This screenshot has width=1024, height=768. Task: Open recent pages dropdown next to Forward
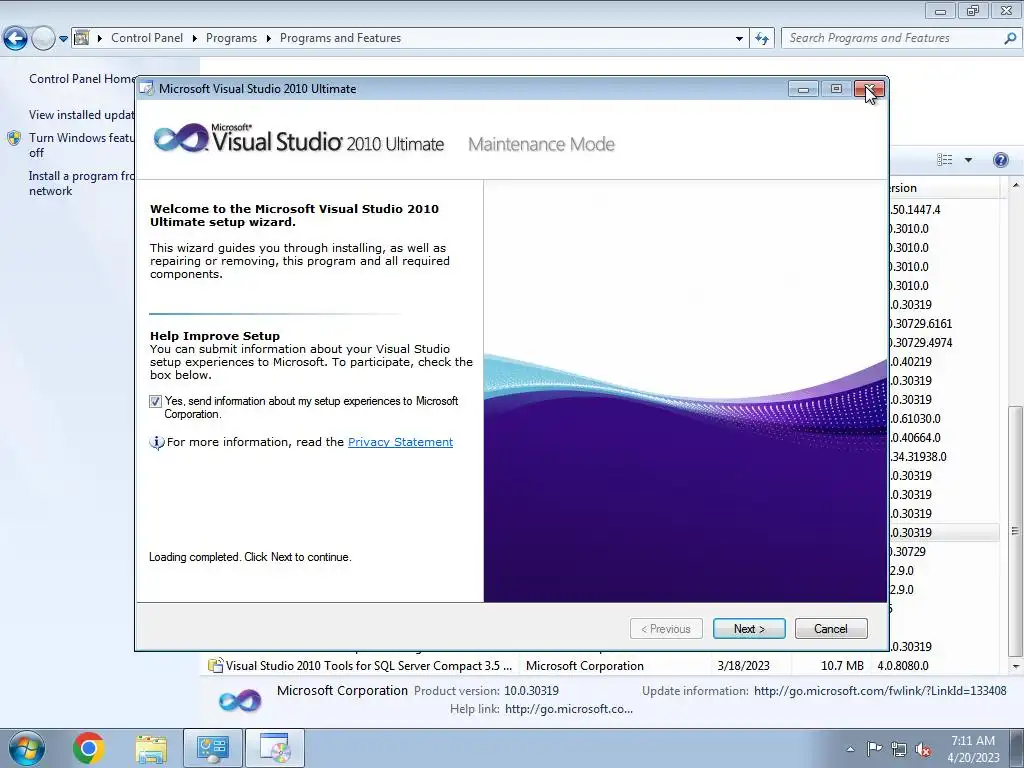pos(63,39)
